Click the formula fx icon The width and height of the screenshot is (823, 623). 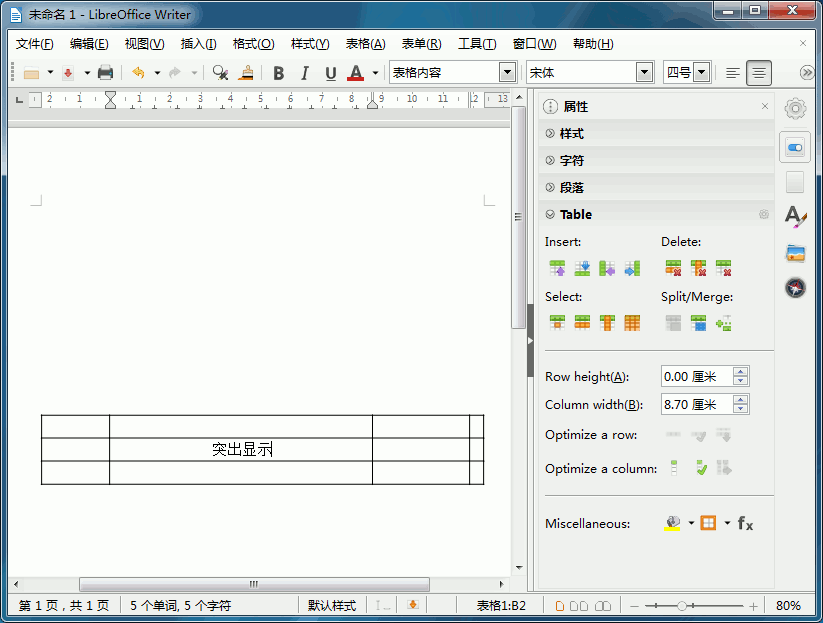pyautogui.click(x=745, y=523)
